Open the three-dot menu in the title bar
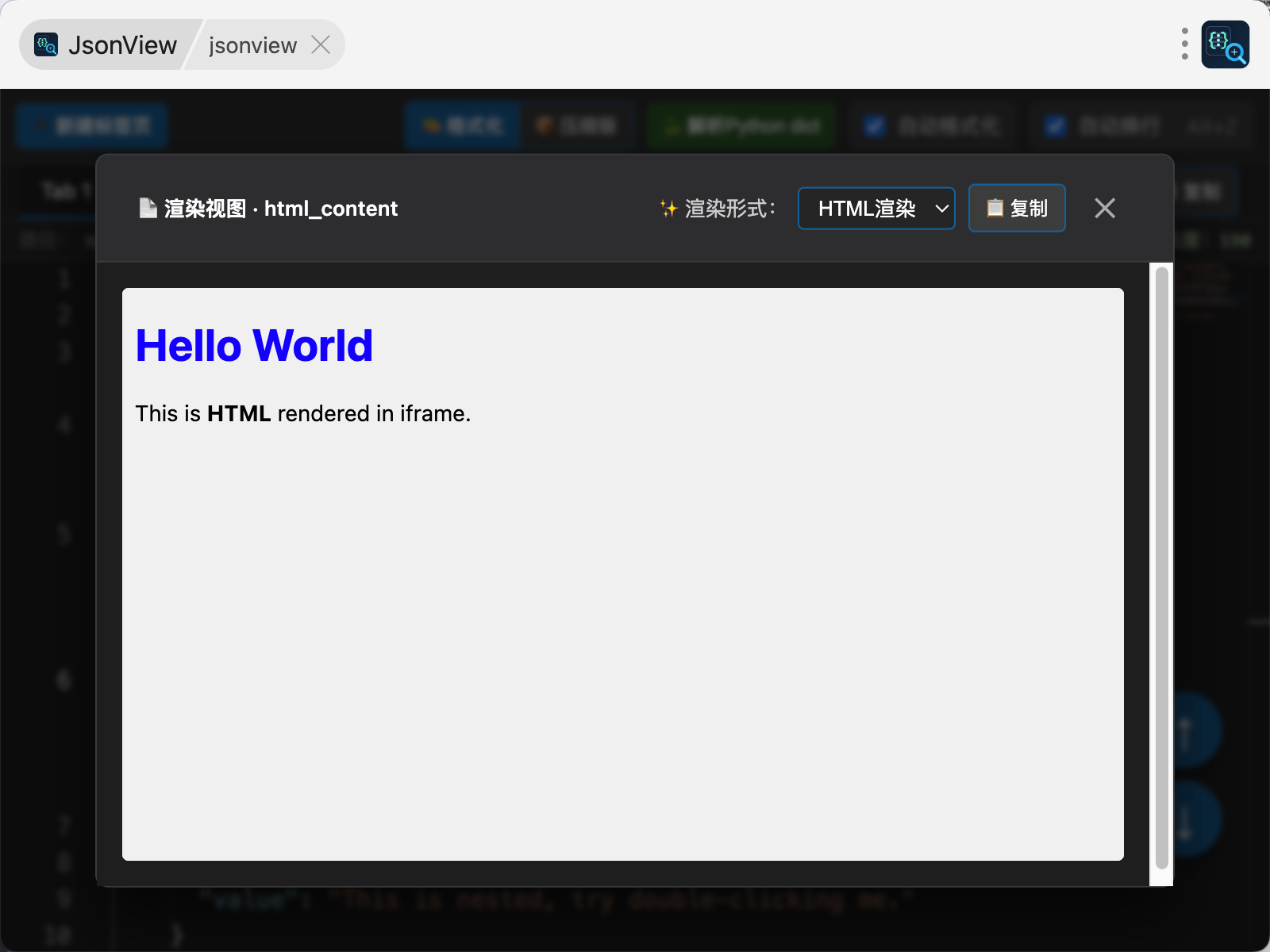Screen dimensions: 1270x952 (x=1184, y=44)
